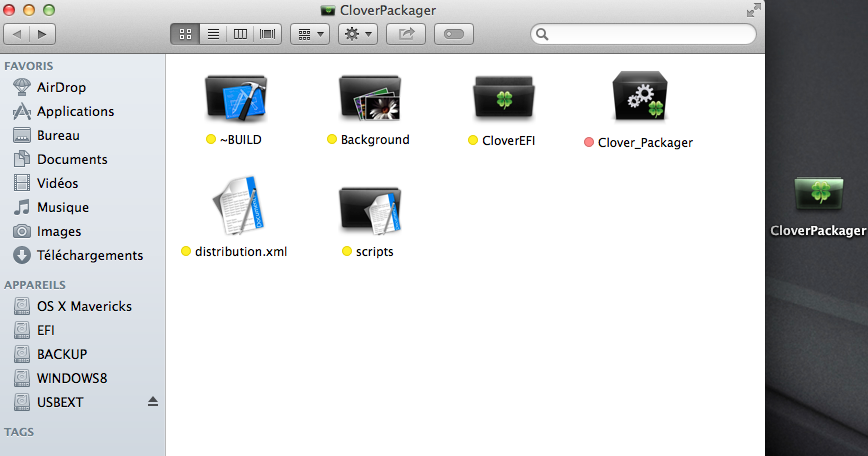Go back with the left arrow button
The image size is (868, 456).
[x=17, y=34]
